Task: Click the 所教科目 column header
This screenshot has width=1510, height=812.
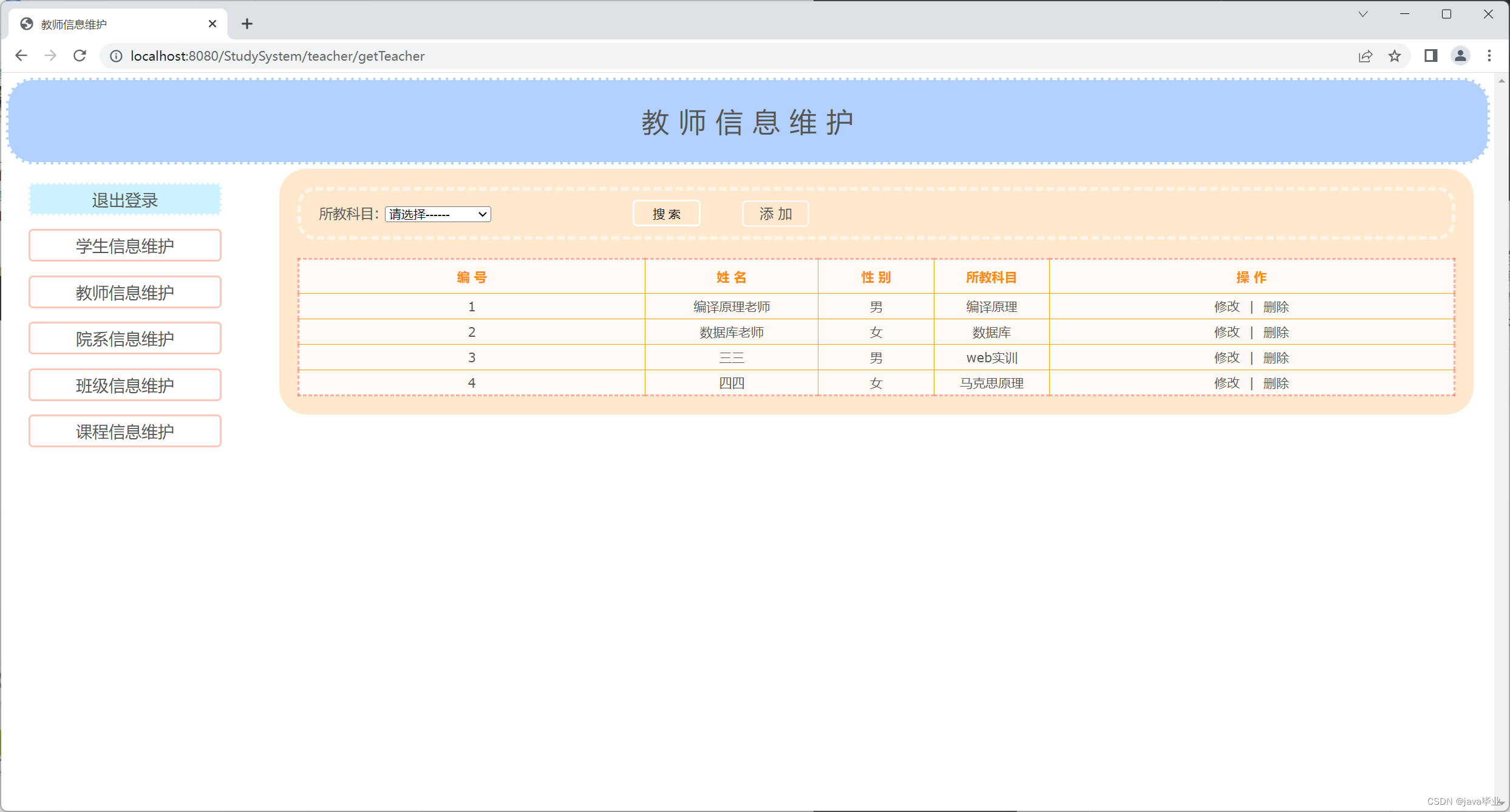Action: pos(991,277)
